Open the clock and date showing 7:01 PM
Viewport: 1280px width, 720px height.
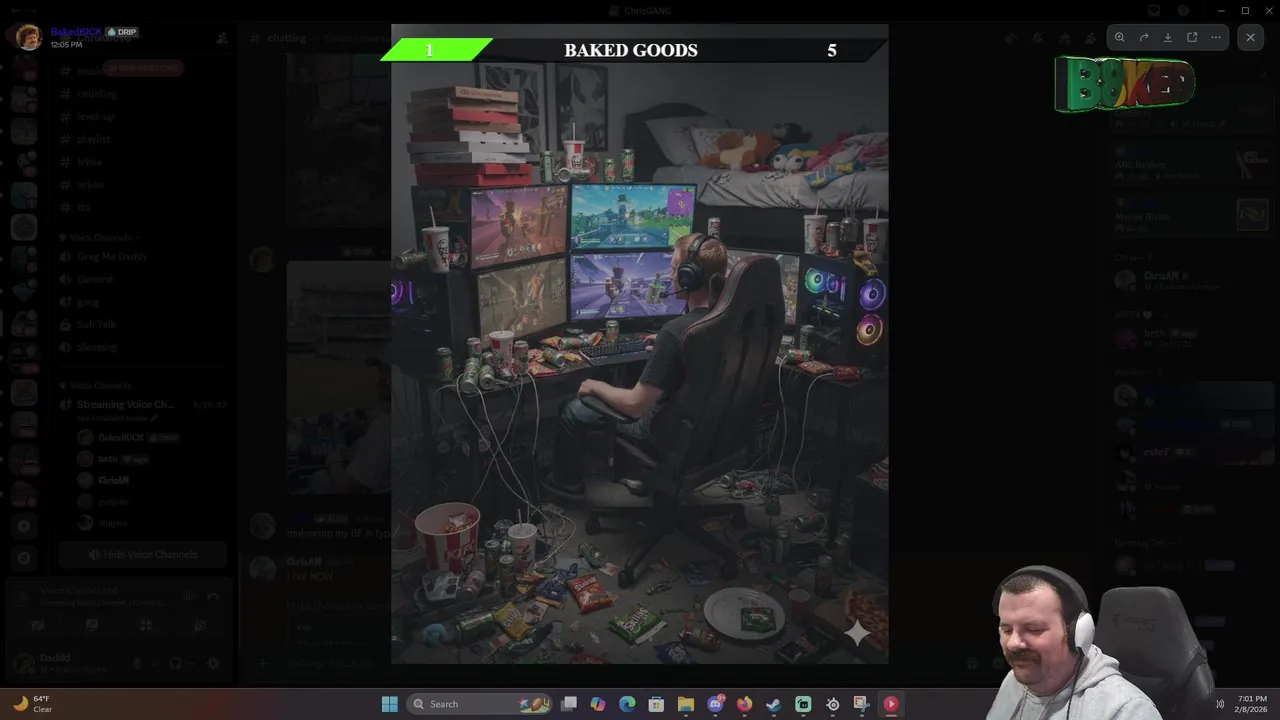[1251, 704]
